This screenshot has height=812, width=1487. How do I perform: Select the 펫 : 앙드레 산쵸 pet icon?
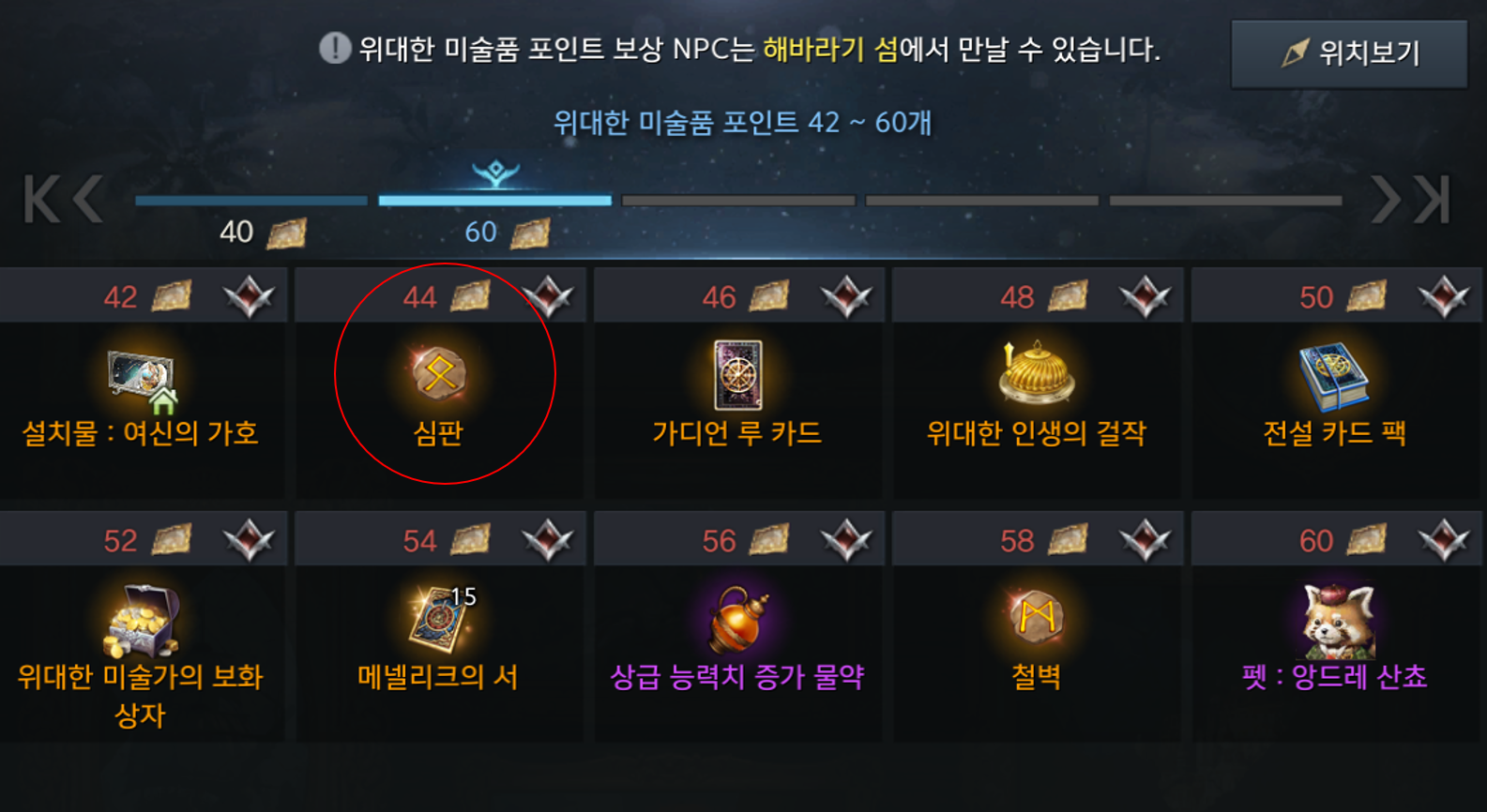[1338, 620]
